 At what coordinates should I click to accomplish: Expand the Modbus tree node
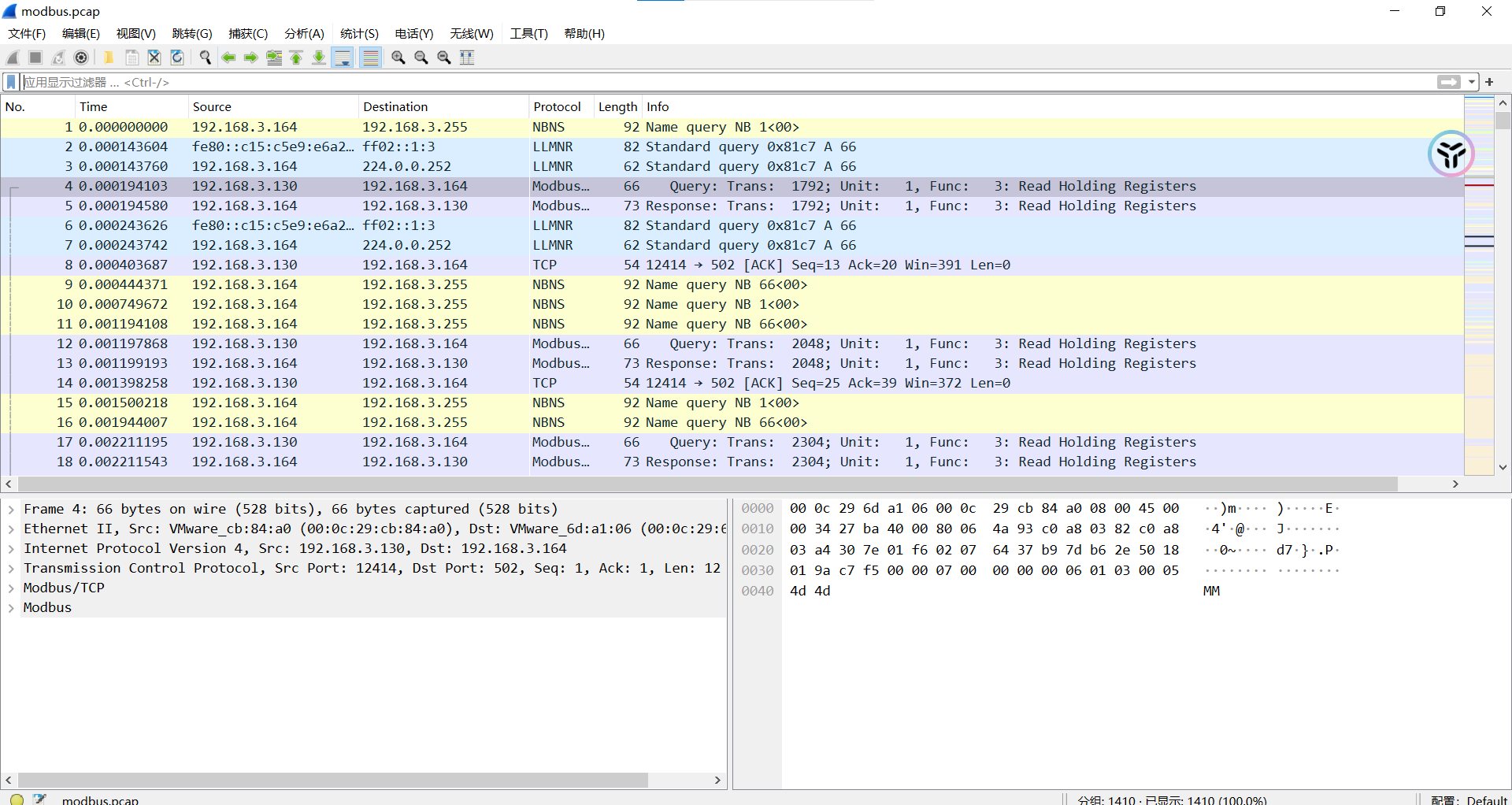(11, 608)
